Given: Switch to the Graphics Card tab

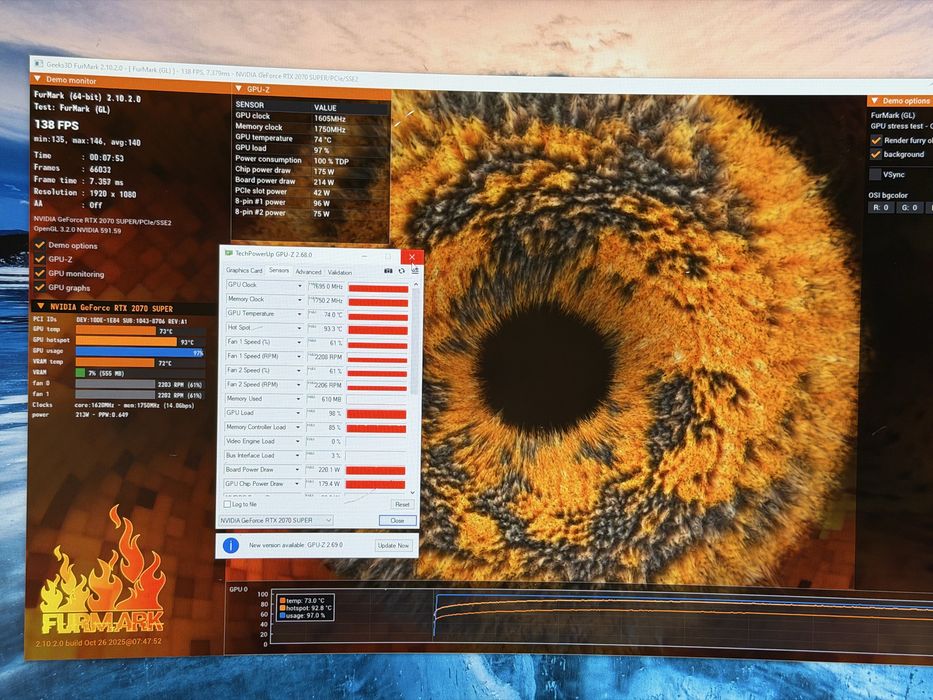Looking at the screenshot, I should point(244,270).
